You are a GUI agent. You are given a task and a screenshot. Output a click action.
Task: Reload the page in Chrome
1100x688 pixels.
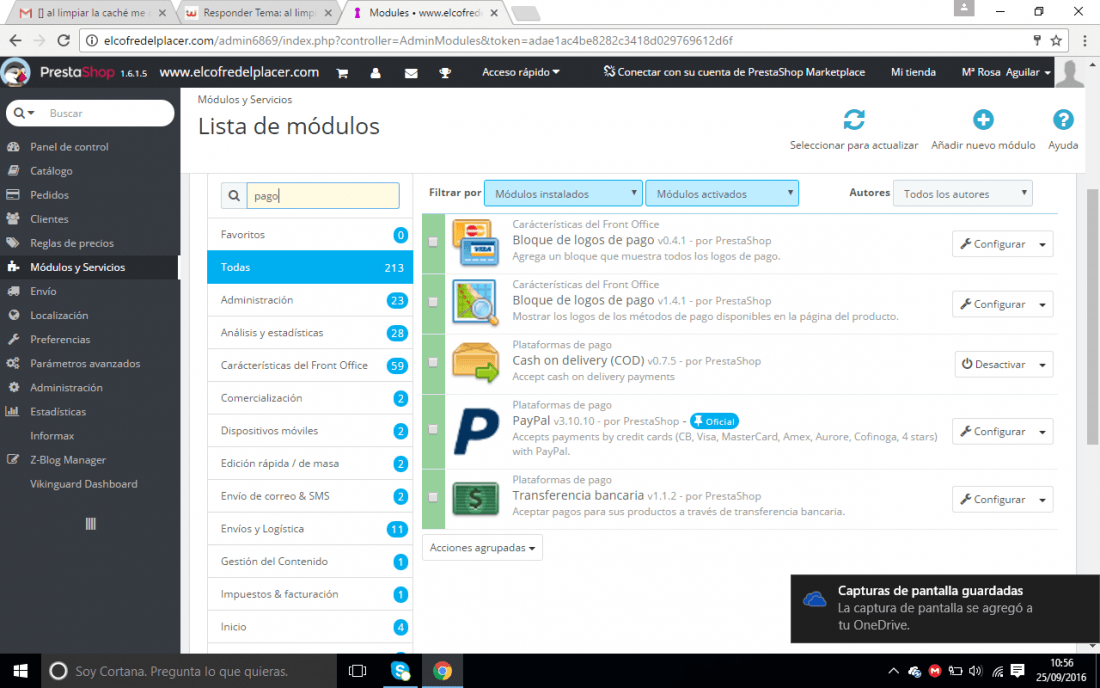click(x=63, y=40)
